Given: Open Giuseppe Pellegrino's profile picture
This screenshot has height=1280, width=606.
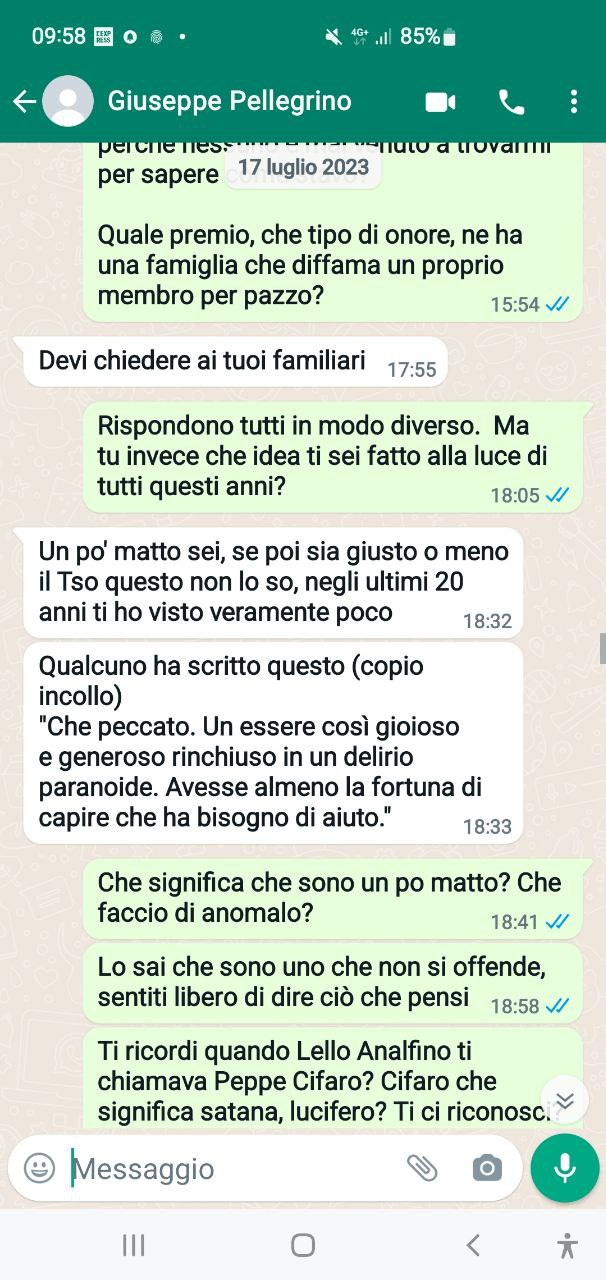Looking at the screenshot, I should point(68,101).
